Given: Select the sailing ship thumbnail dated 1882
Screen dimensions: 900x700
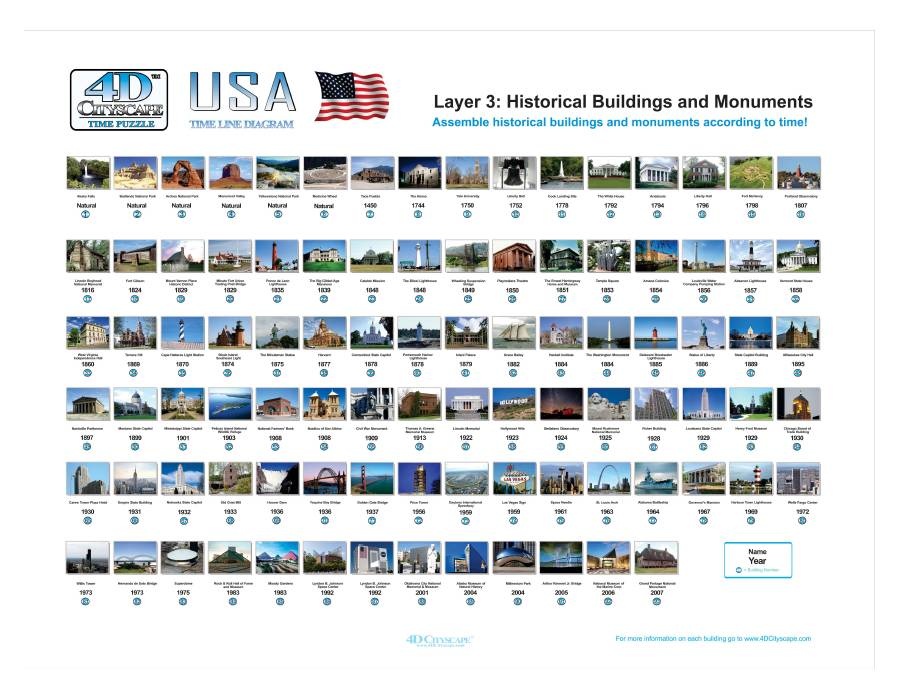Looking at the screenshot, I should (x=514, y=333).
